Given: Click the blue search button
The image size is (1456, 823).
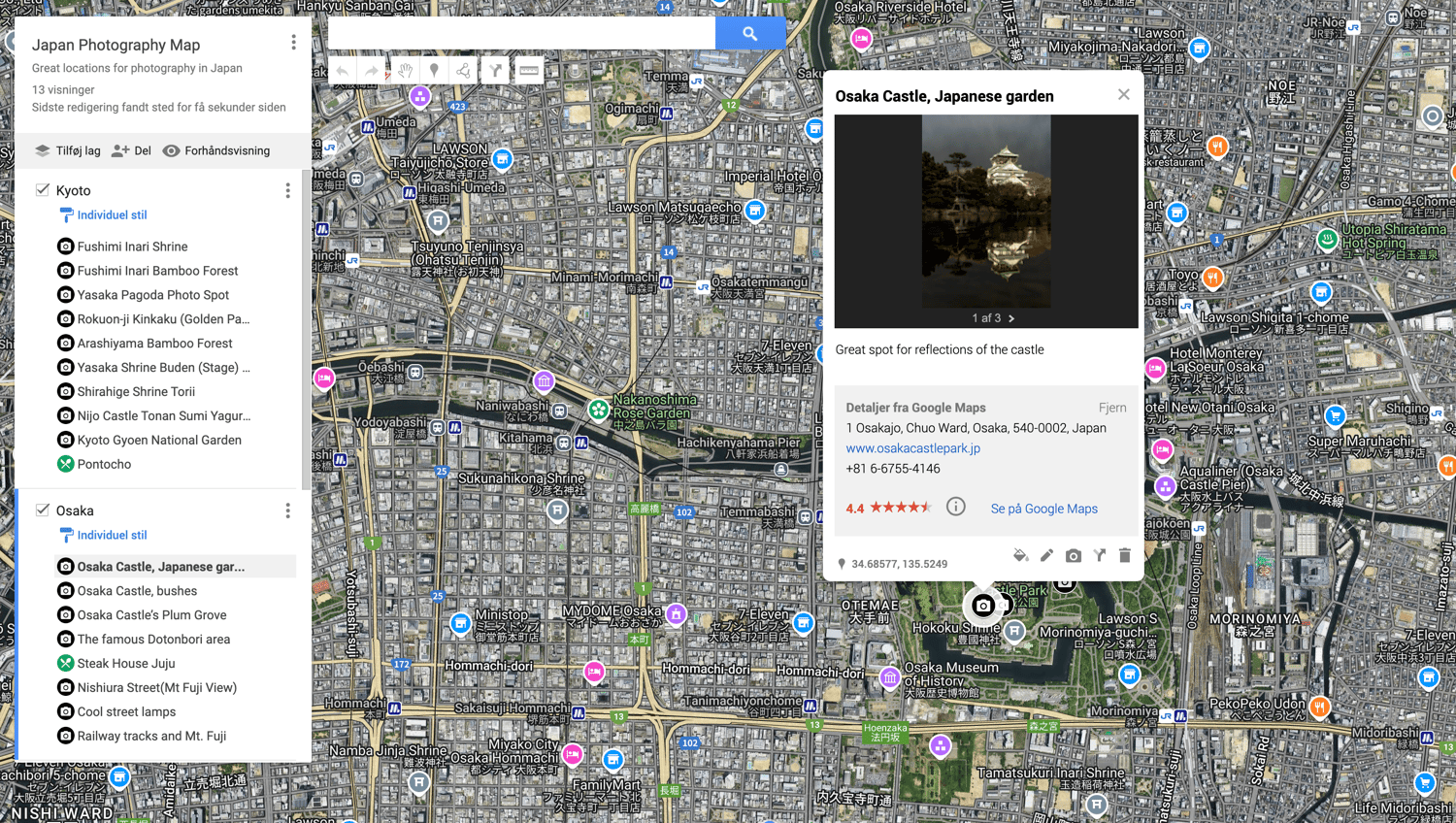Looking at the screenshot, I should pos(749,33).
